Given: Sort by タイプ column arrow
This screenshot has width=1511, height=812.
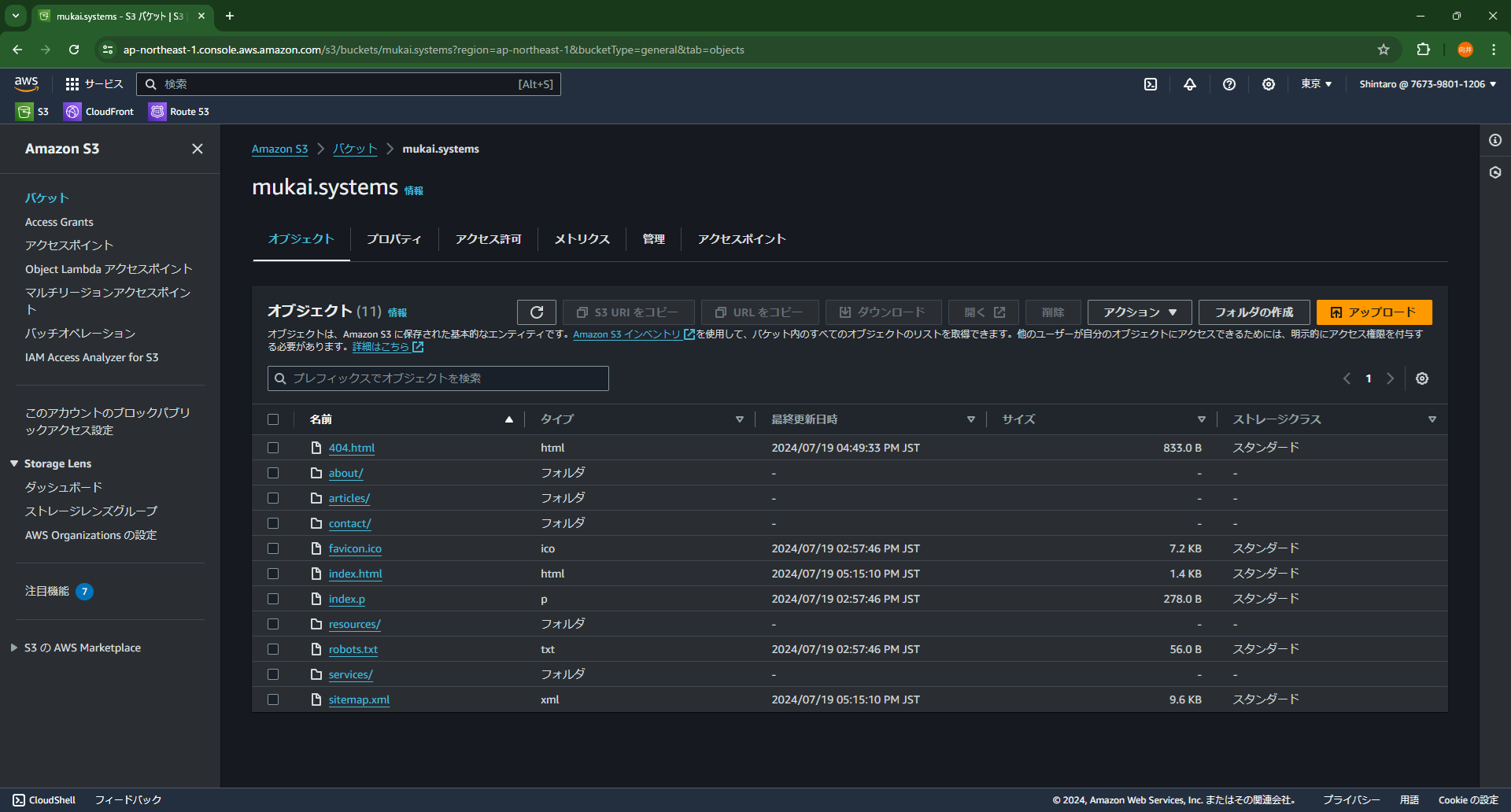Looking at the screenshot, I should click(x=740, y=419).
